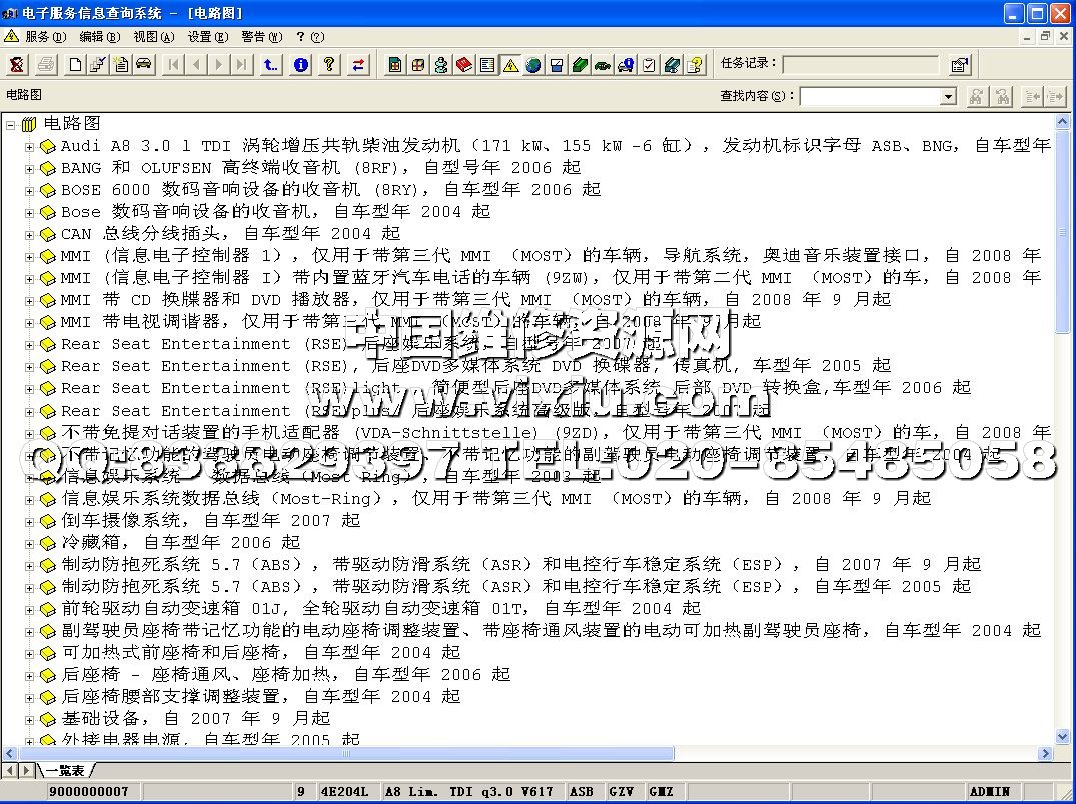Viewport: 1076px width, 804px height.
Task: Click the red and blue swap arrows icon
Action: (358, 65)
